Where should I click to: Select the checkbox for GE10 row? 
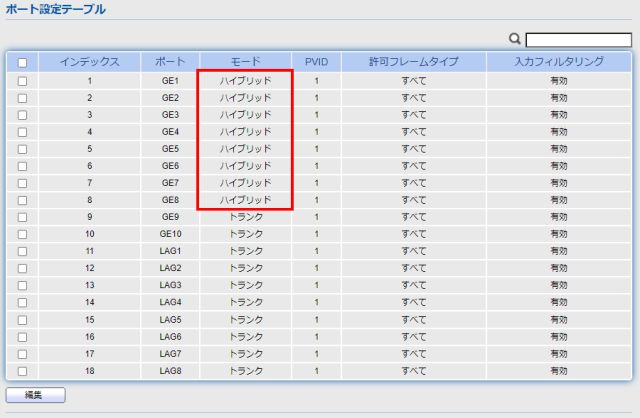(22, 235)
